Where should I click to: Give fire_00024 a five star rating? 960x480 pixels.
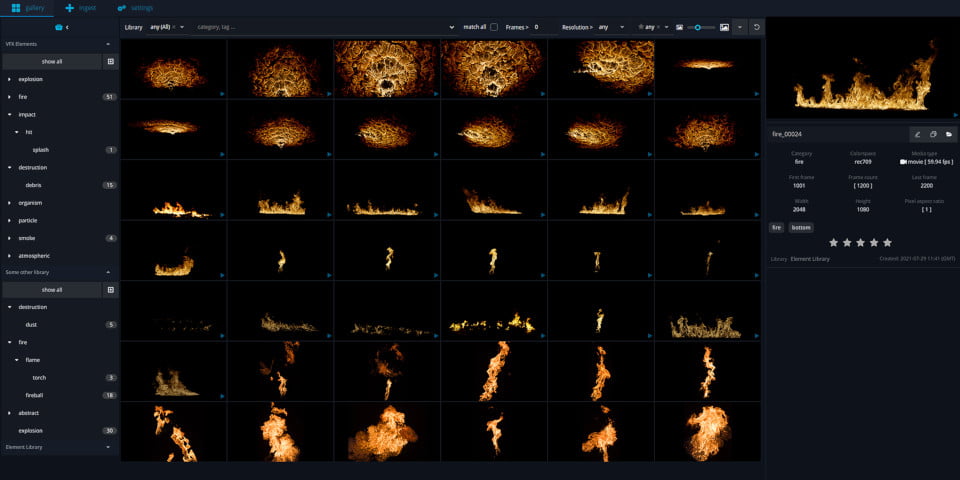tap(887, 242)
